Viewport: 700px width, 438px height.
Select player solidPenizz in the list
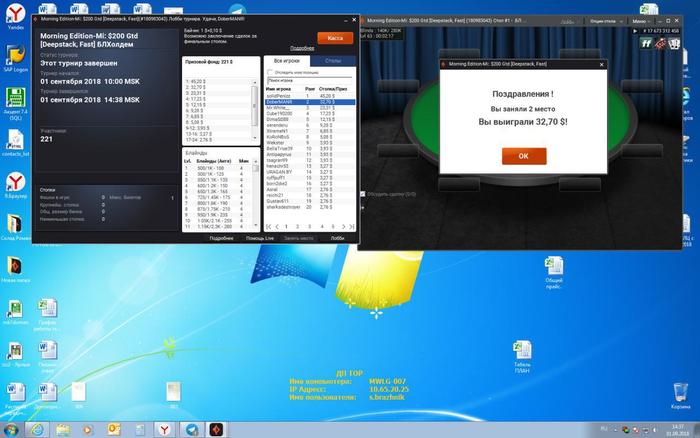coord(310,96)
